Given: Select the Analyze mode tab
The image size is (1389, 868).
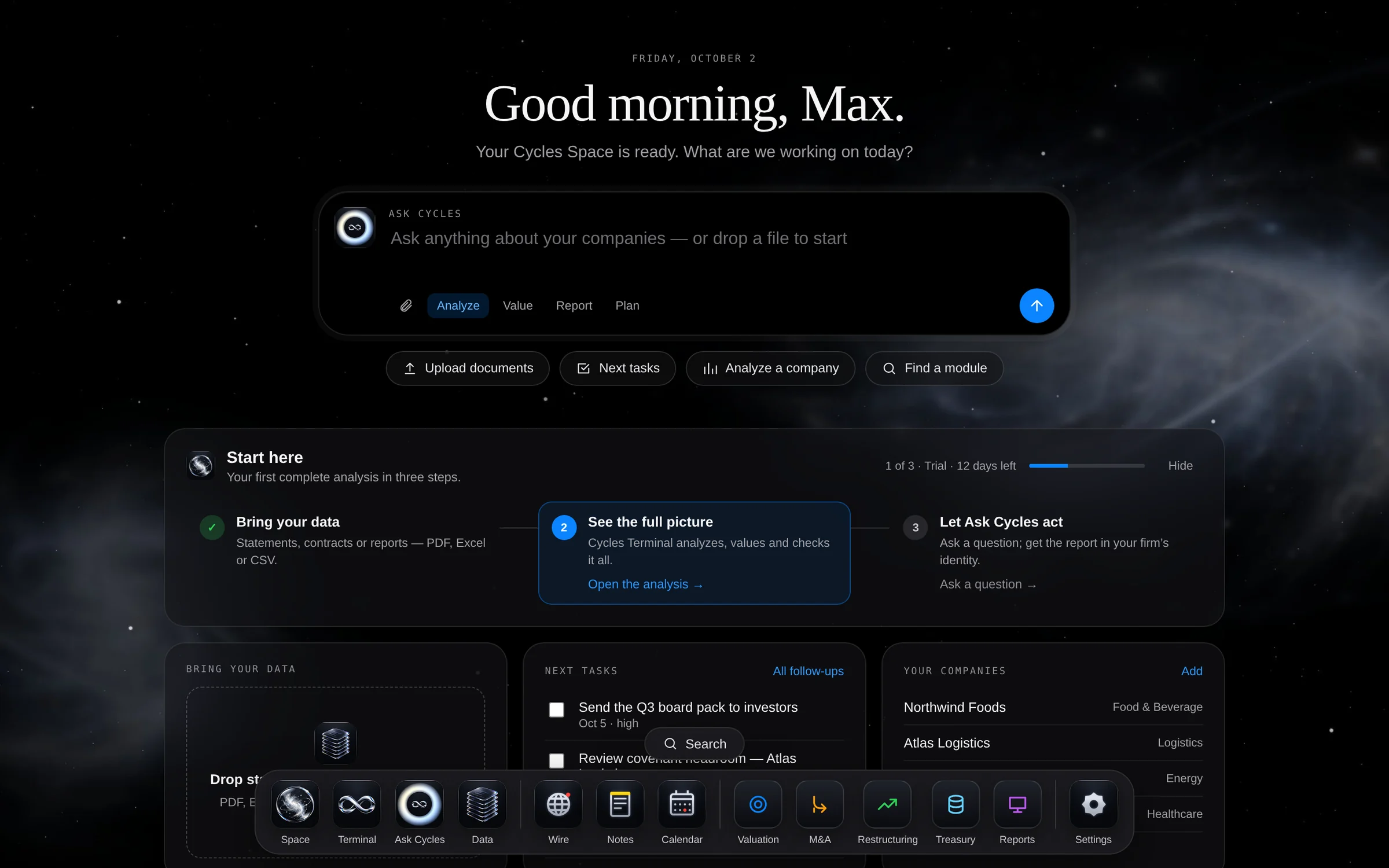Looking at the screenshot, I should 458,306.
